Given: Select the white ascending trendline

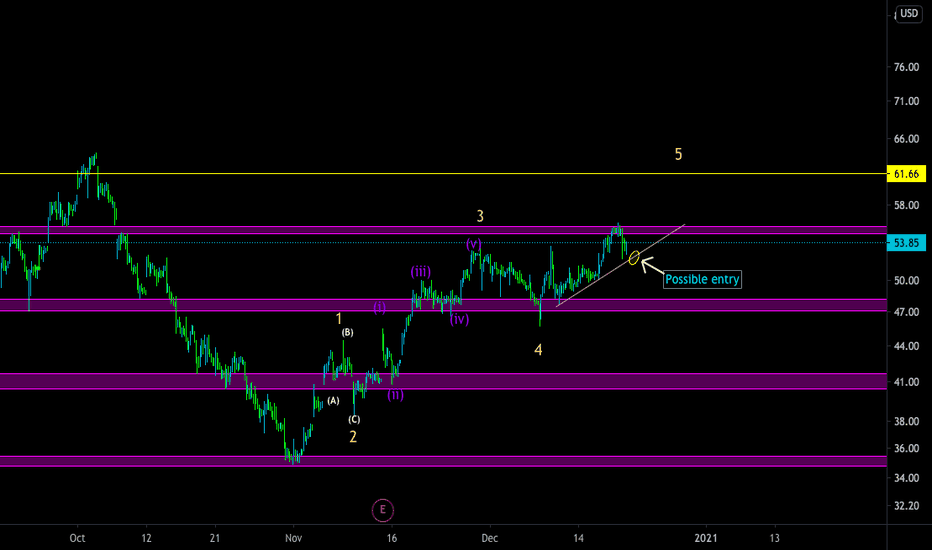Looking at the screenshot, I should [x=621, y=265].
